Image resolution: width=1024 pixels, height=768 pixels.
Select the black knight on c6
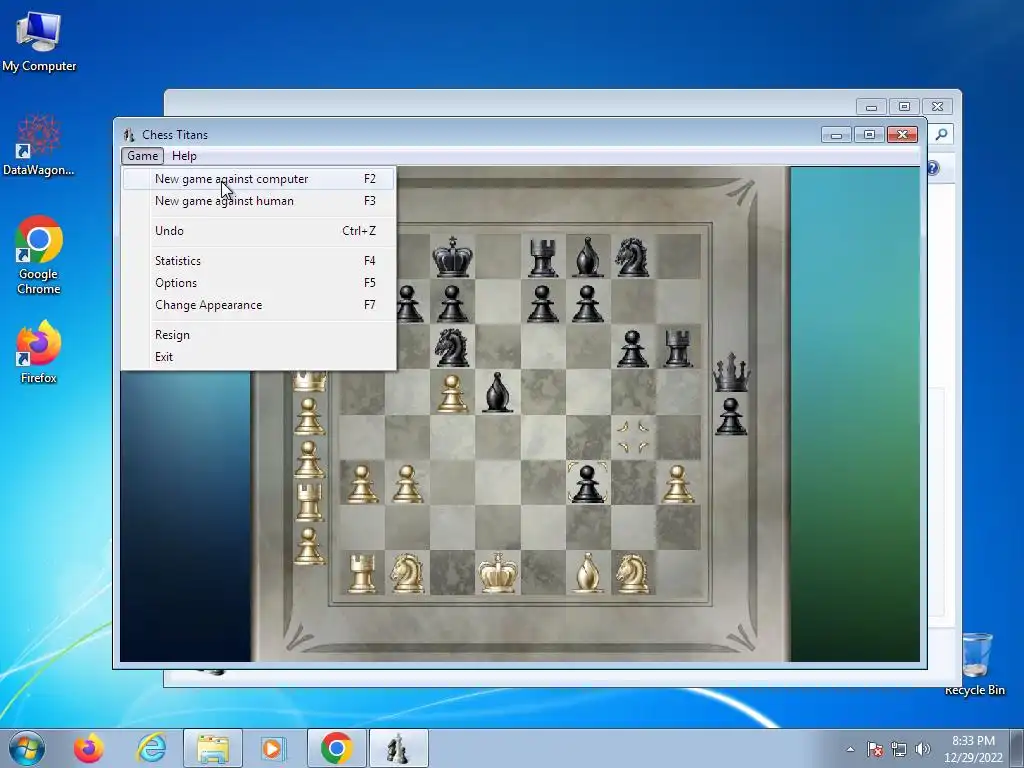click(x=452, y=347)
